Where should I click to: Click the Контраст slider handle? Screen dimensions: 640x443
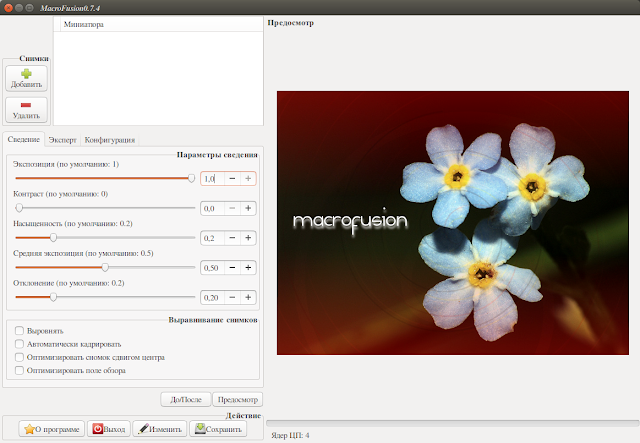pos(19,208)
